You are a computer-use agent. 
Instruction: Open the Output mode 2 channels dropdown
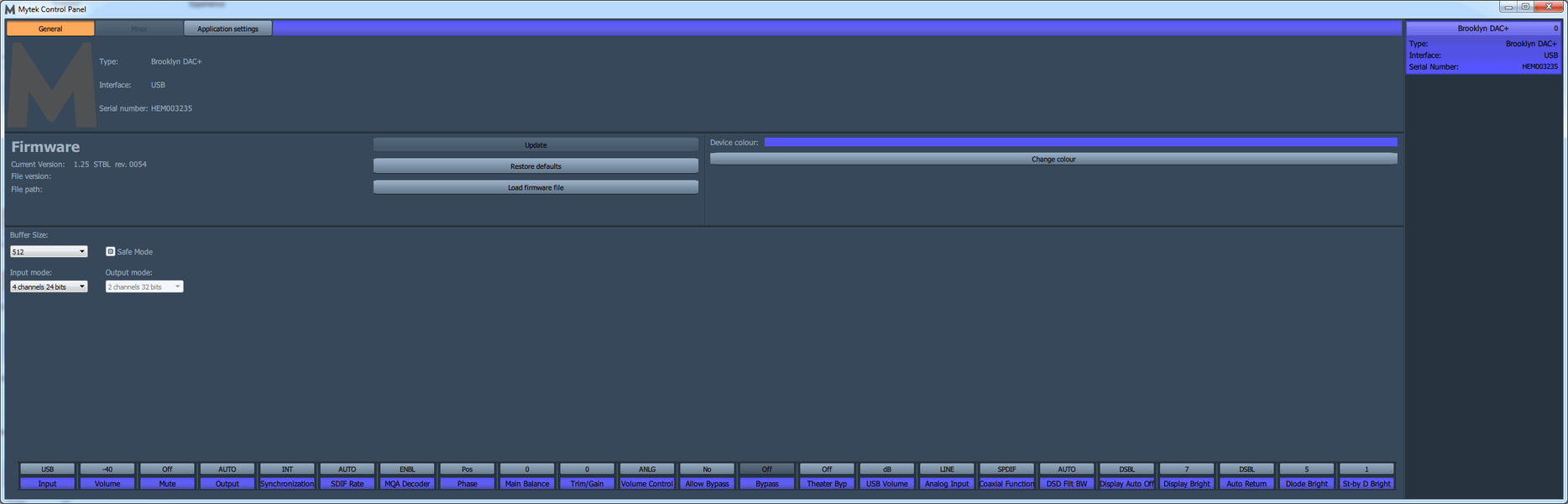[x=144, y=286]
